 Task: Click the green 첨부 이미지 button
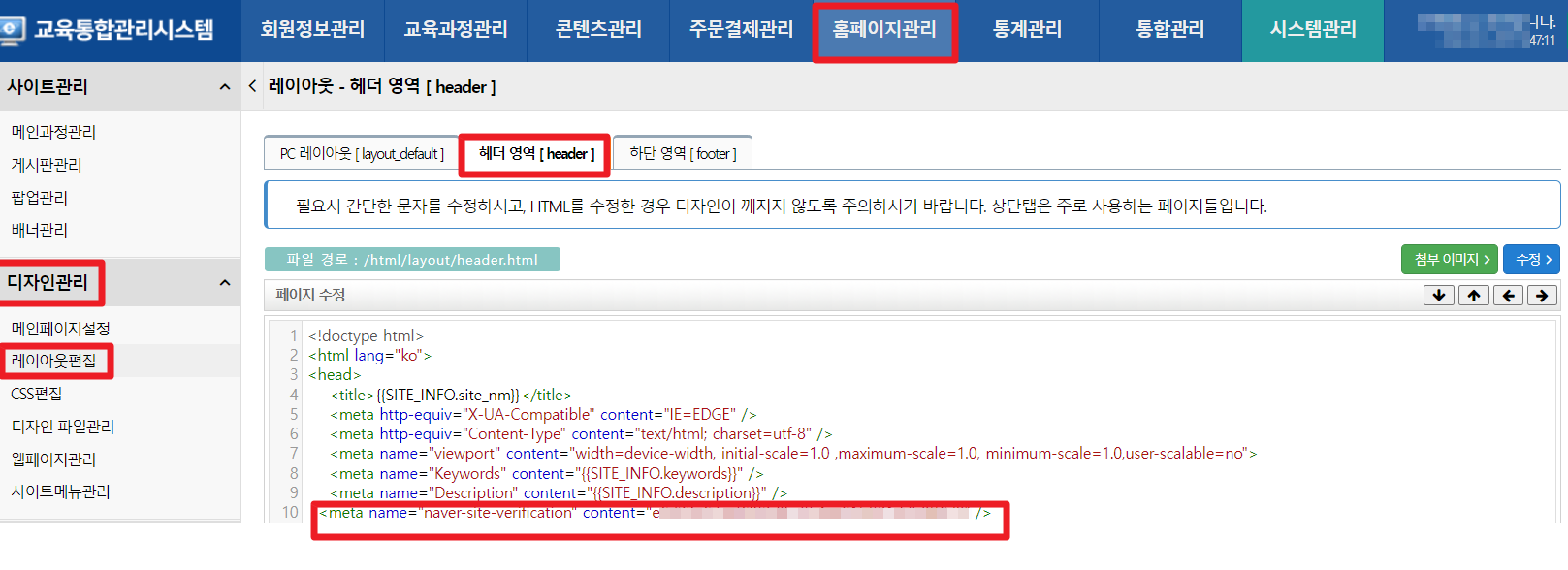[x=1450, y=260]
